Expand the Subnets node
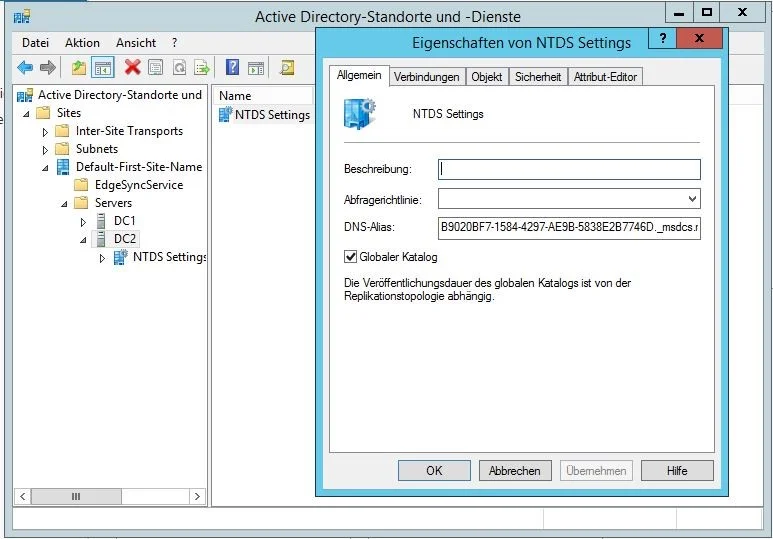Screen dimensions: 773x539 [45, 149]
